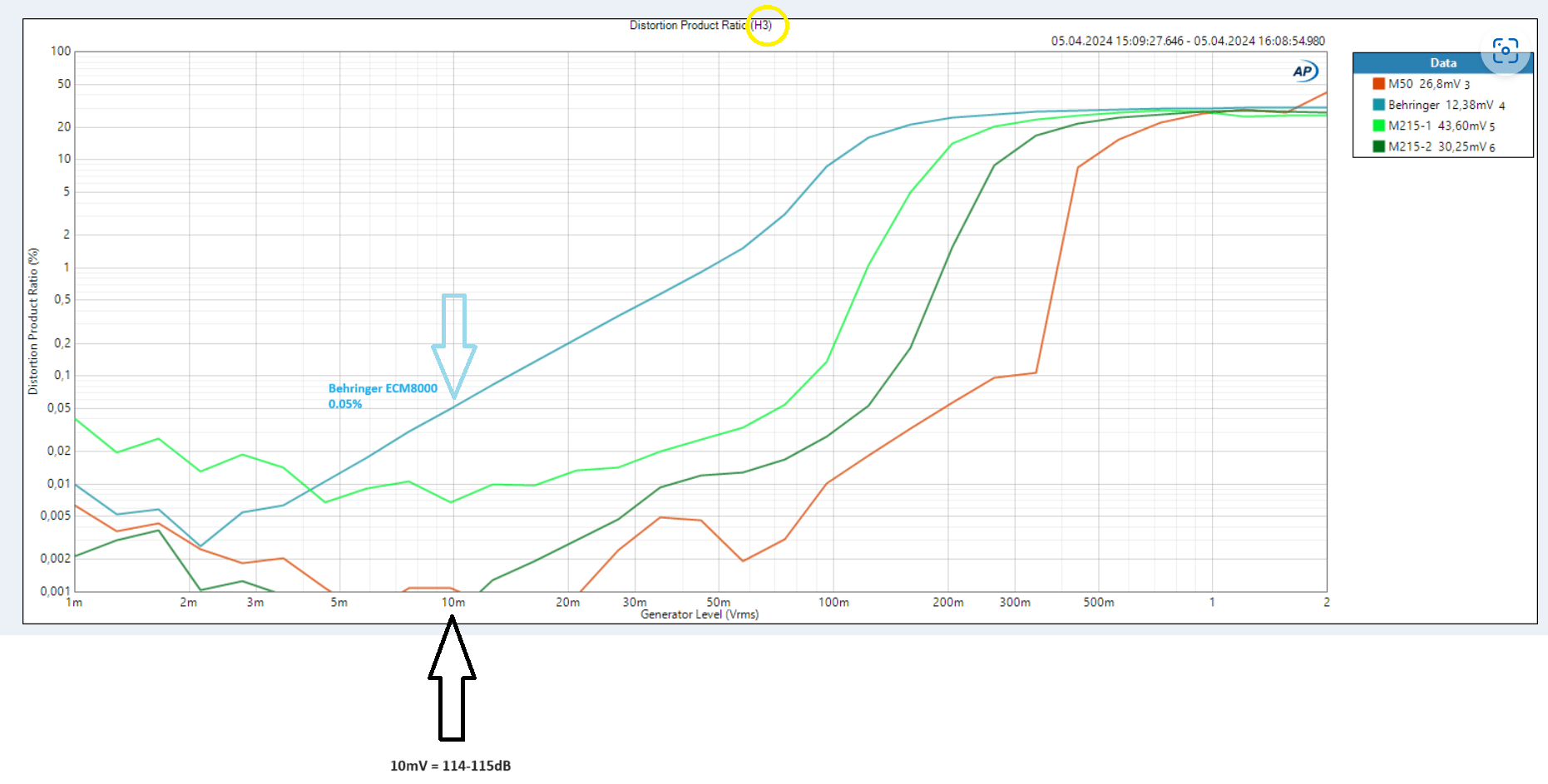Click the light green M215-1 color swatch
The image size is (1548, 784).
1378,126
